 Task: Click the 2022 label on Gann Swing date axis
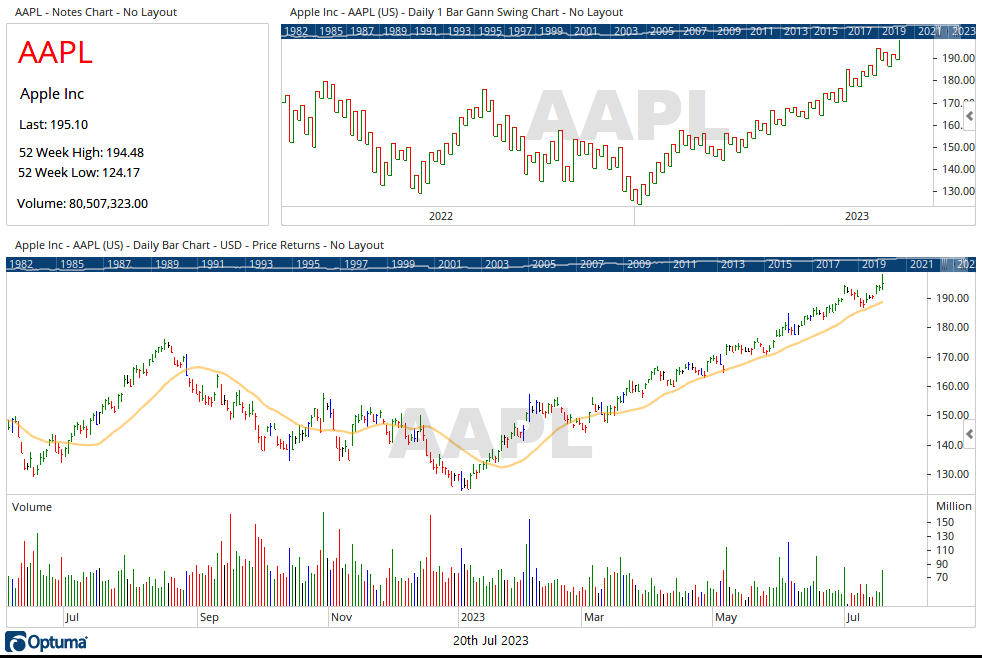pos(440,216)
